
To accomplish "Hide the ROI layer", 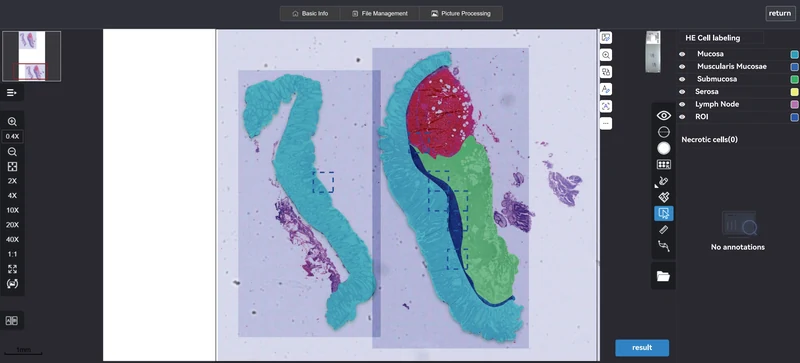I will click(x=682, y=117).
